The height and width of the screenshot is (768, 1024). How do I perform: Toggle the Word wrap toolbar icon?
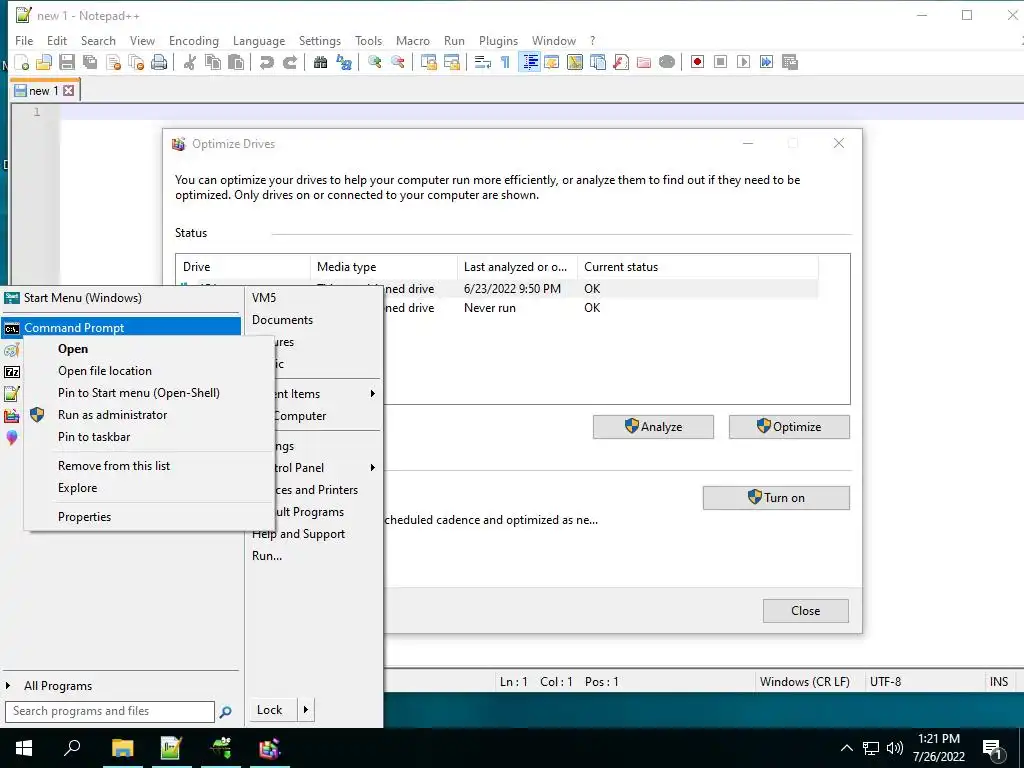tap(483, 62)
